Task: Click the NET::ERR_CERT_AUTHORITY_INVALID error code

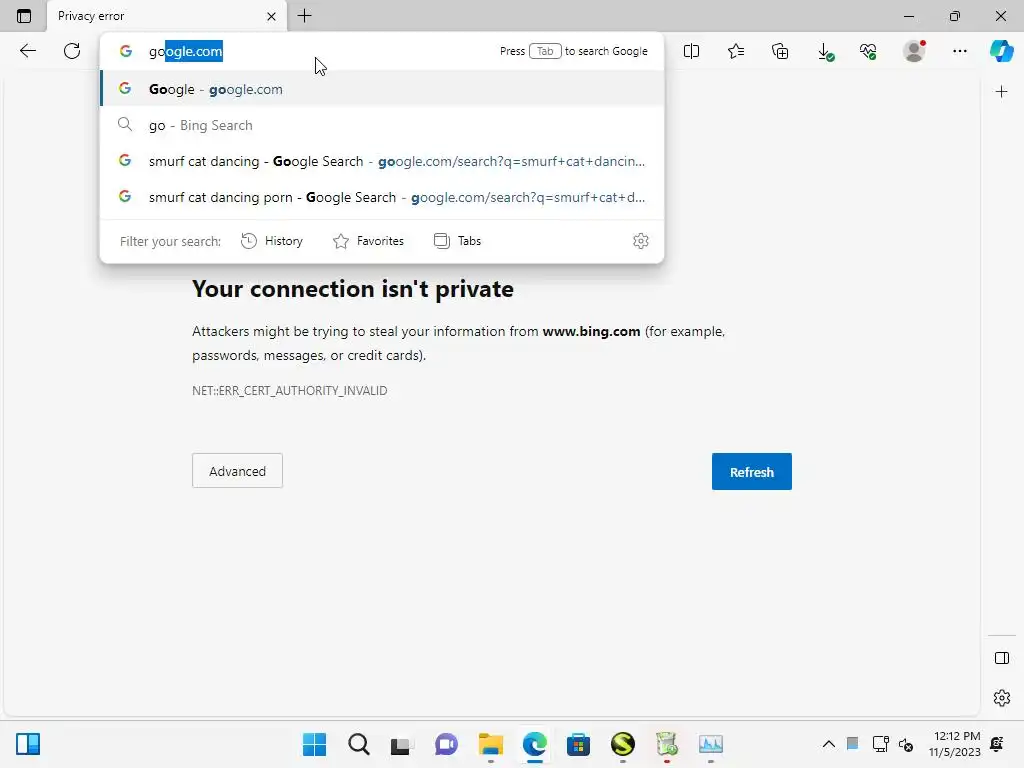Action: click(289, 391)
